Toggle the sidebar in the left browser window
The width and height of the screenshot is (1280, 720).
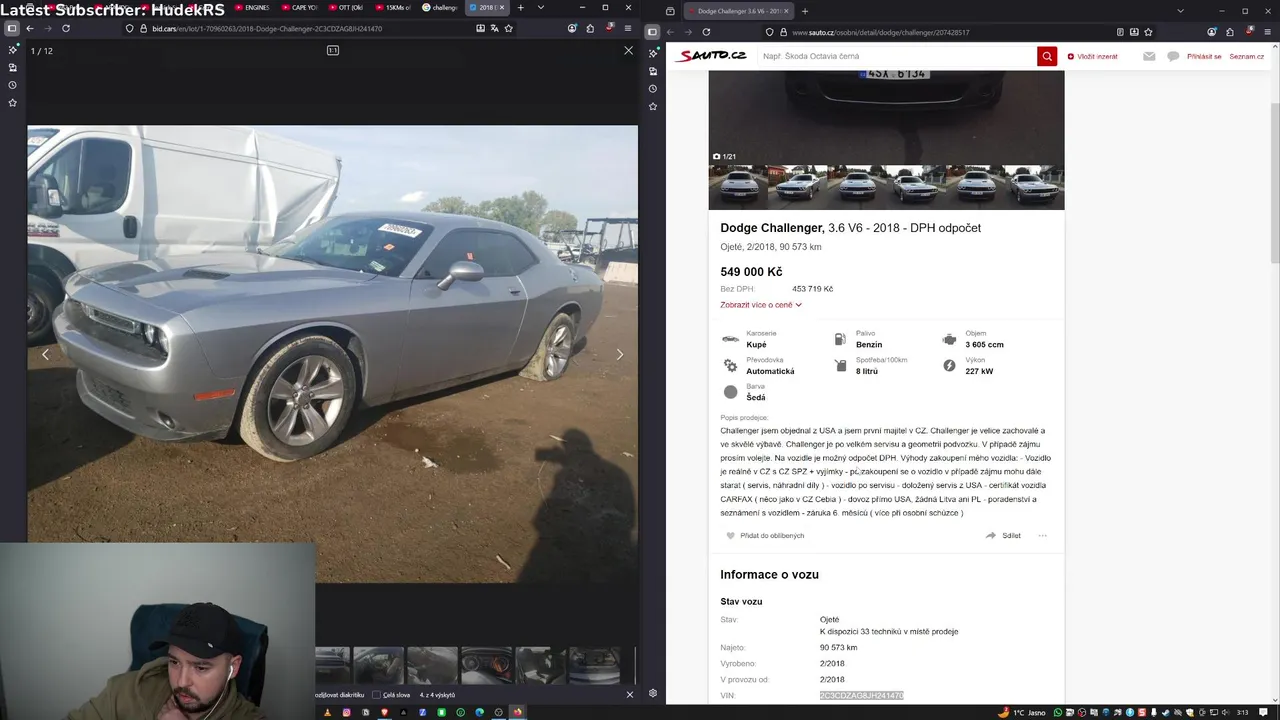(12, 28)
